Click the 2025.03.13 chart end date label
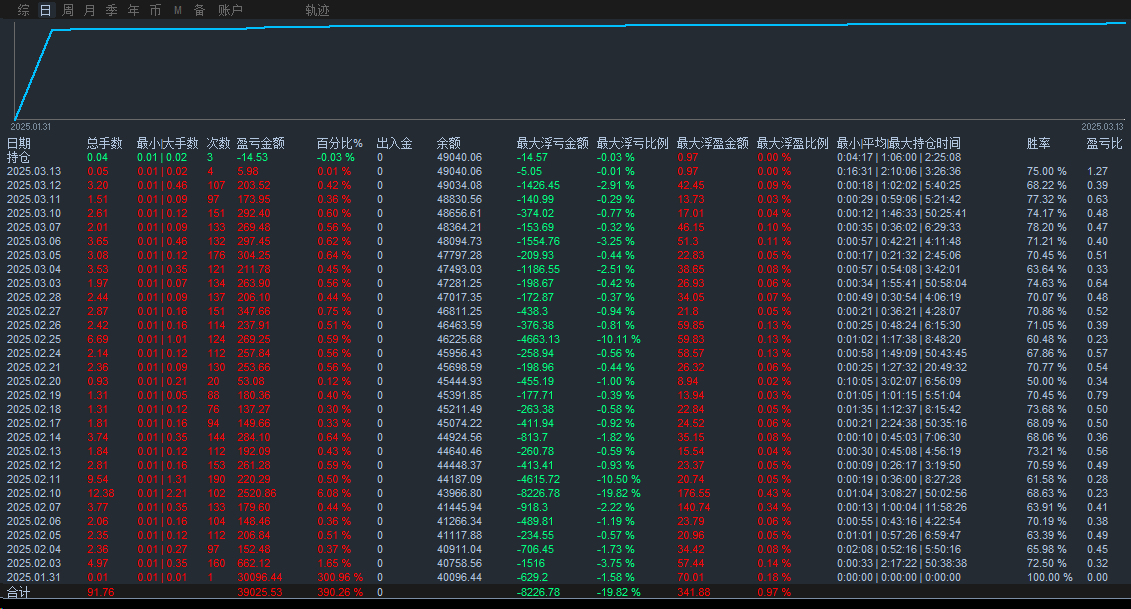Image resolution: width=1131 pixels, height=609 pixels. pos(1102,127)
